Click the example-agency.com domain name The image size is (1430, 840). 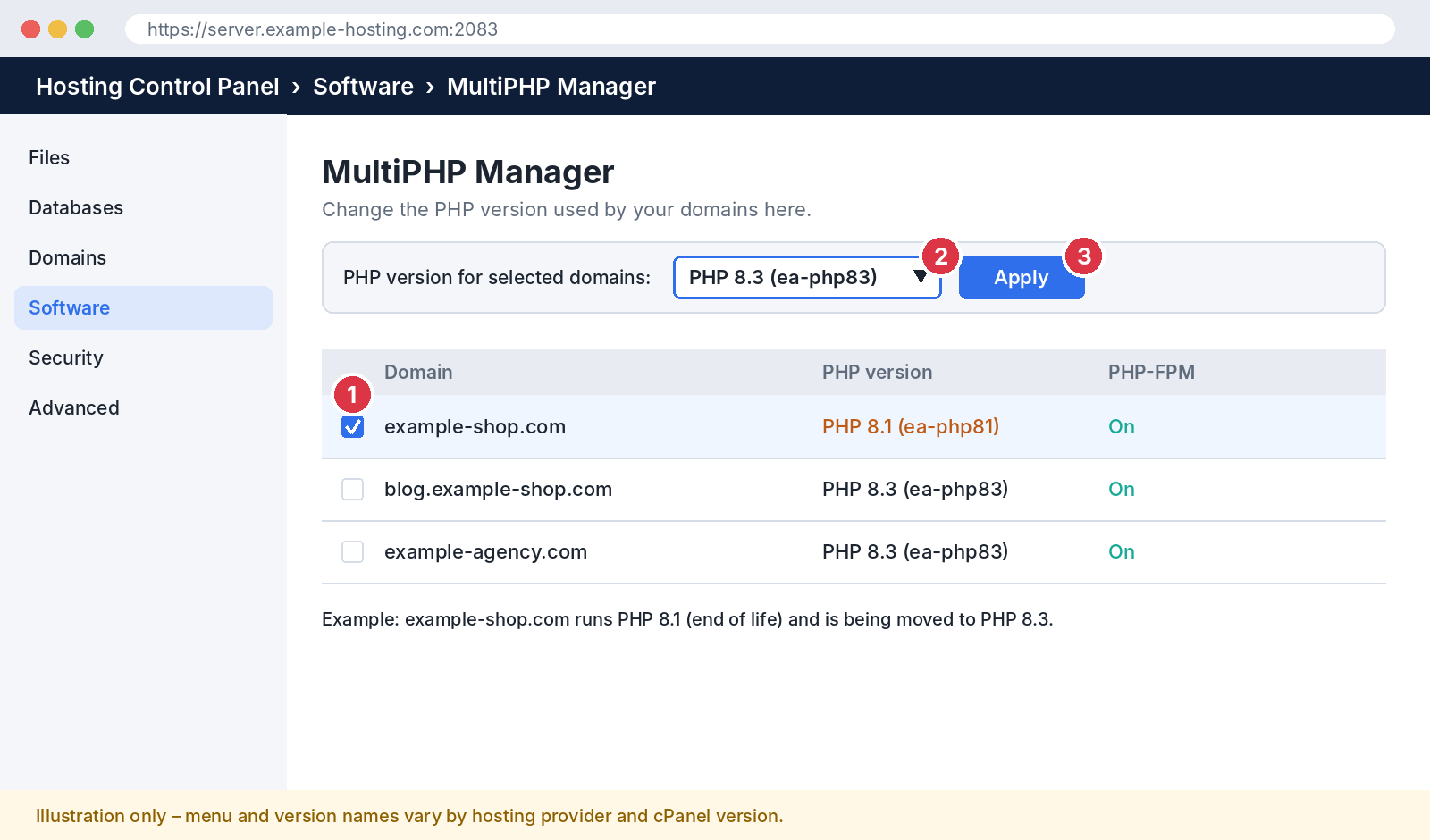tap(485, 552)
